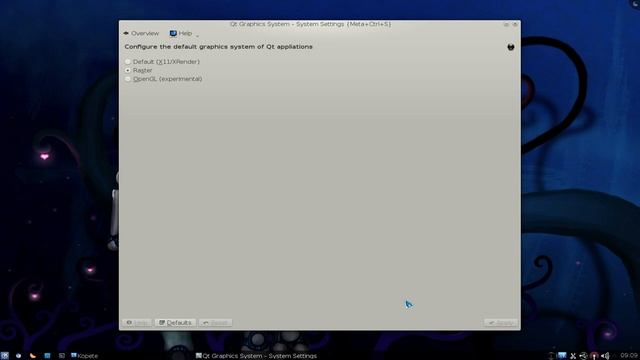Open the network connection tray icon
The image size is (640, 360).
583,356
